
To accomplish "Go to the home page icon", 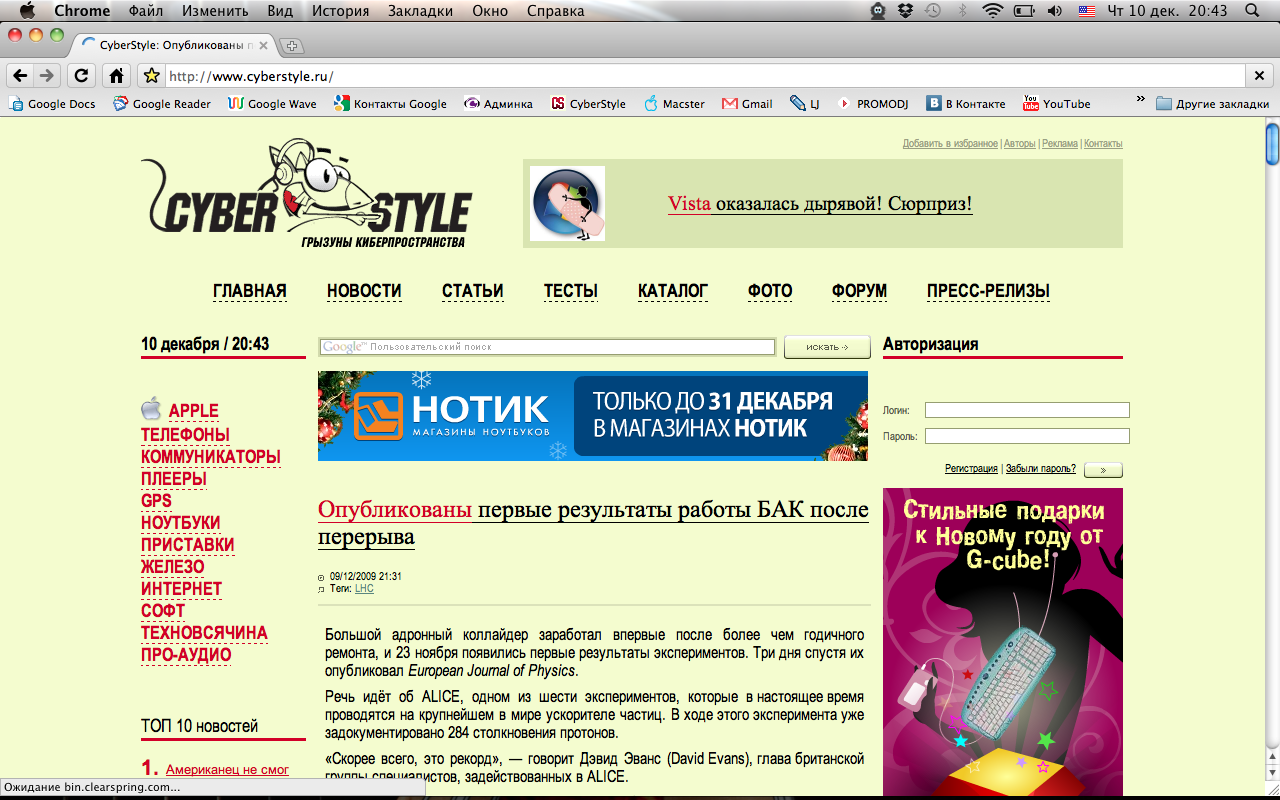I will point(116,75).
